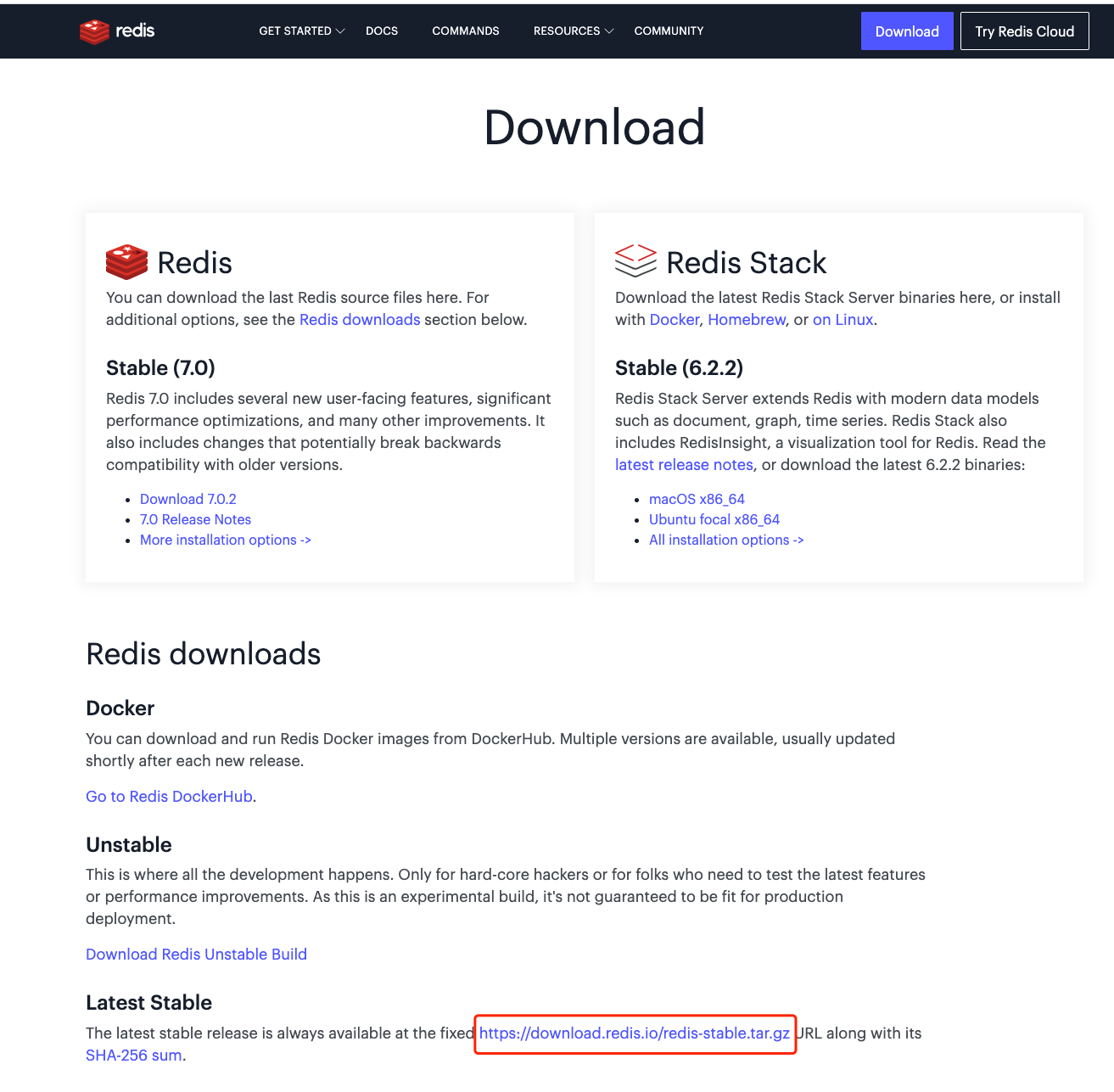The width and height of the screenshot is (1114, 1092).
Task: Open the COMMANDS menu item
Action: click(x=466, y=31)
